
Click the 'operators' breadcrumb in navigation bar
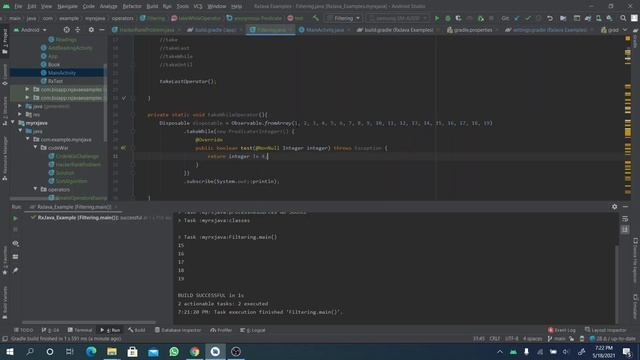122,18
